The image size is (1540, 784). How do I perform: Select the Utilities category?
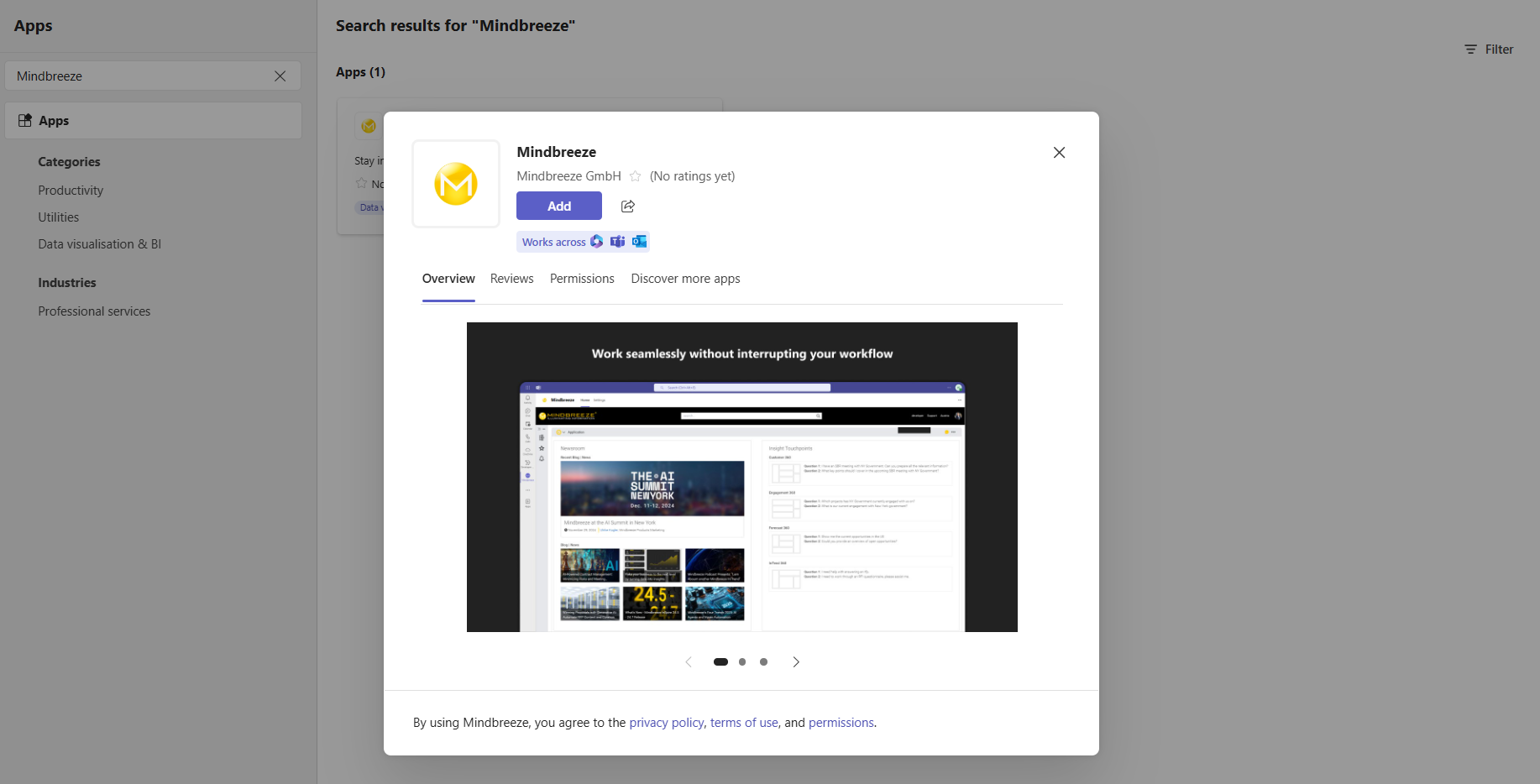[x=59, y=217]
